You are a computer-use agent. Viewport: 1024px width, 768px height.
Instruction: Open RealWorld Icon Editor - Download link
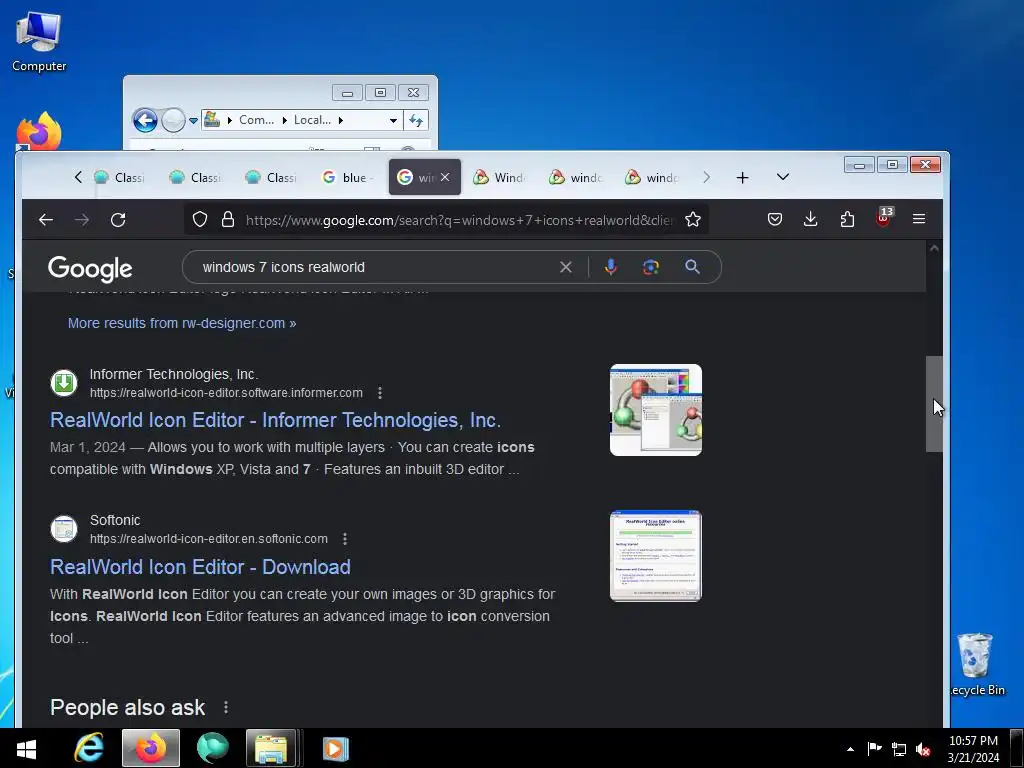coord(200,567)
